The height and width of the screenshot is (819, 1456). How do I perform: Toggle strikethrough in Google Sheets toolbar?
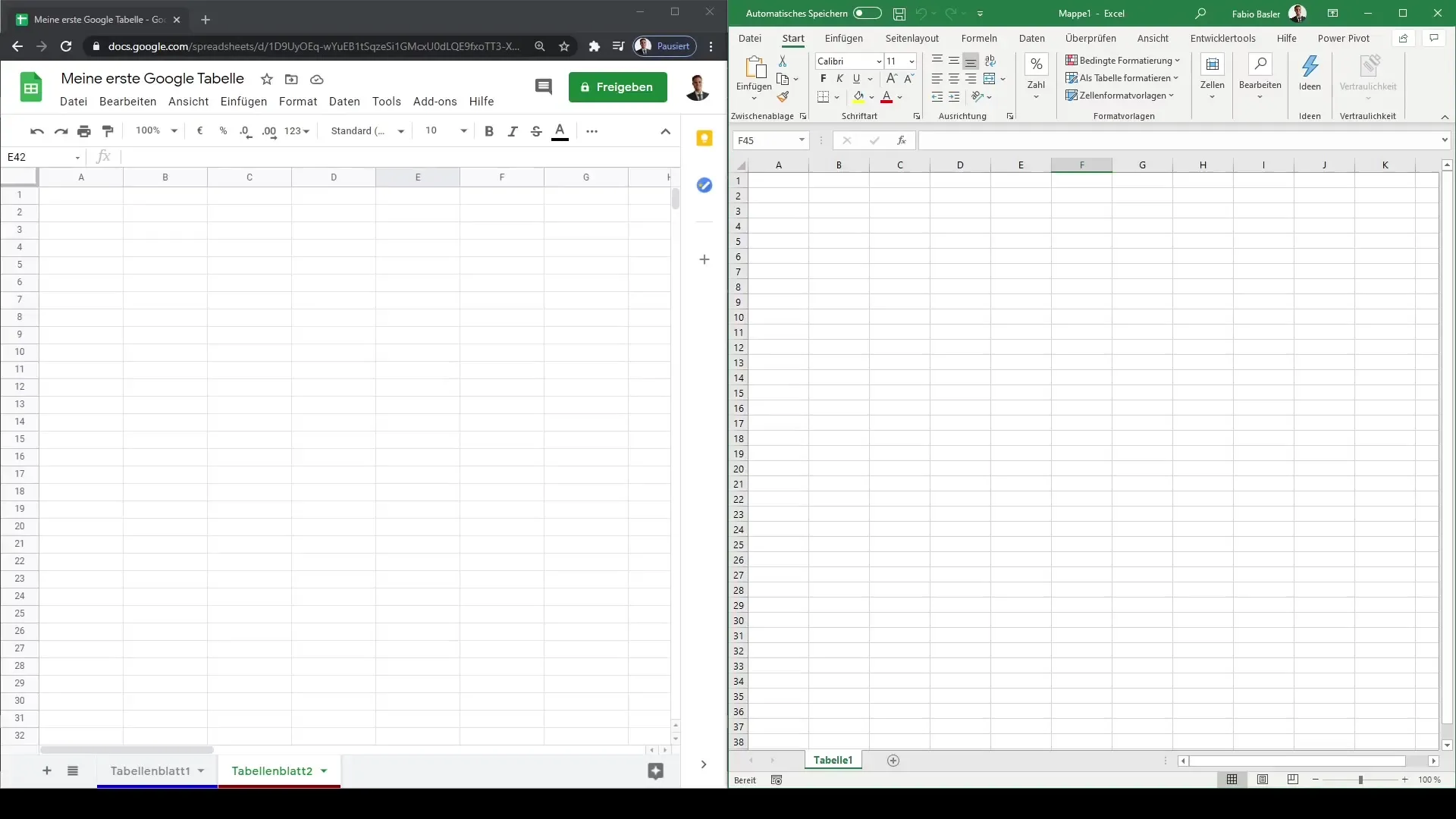point(536,131)
